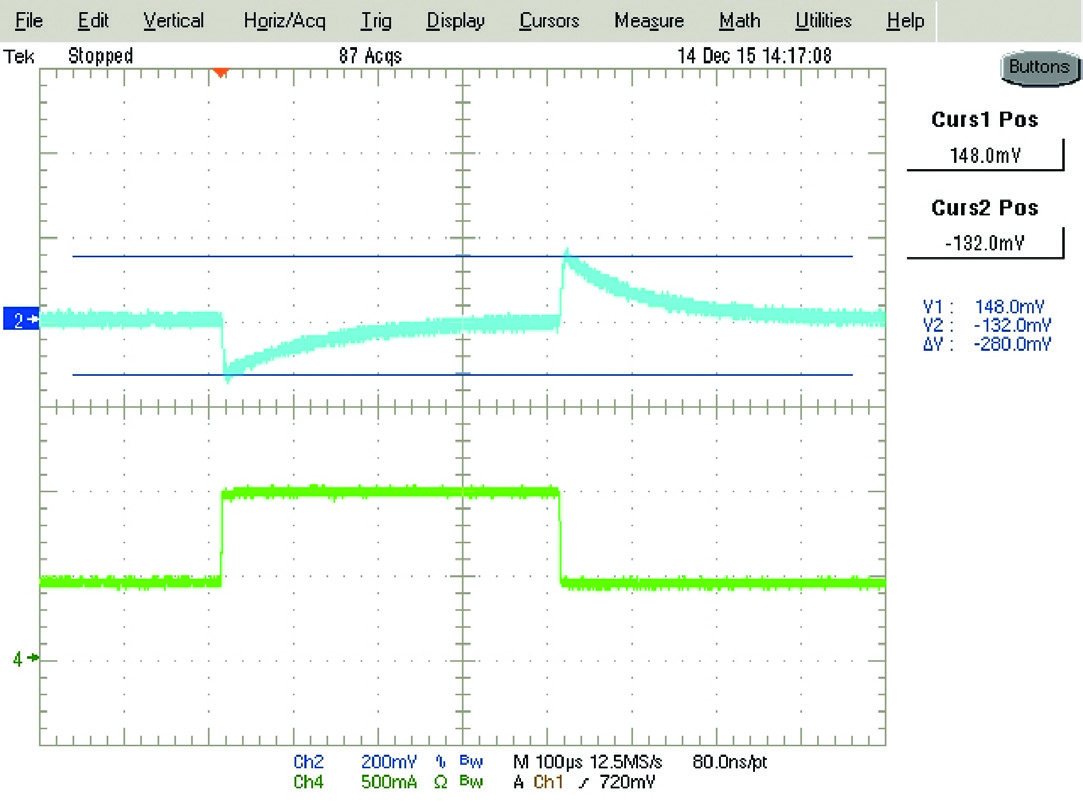
Task: Toggle the Ch4 bandwidth limit Bw indicator
Action: click(471, 783)
